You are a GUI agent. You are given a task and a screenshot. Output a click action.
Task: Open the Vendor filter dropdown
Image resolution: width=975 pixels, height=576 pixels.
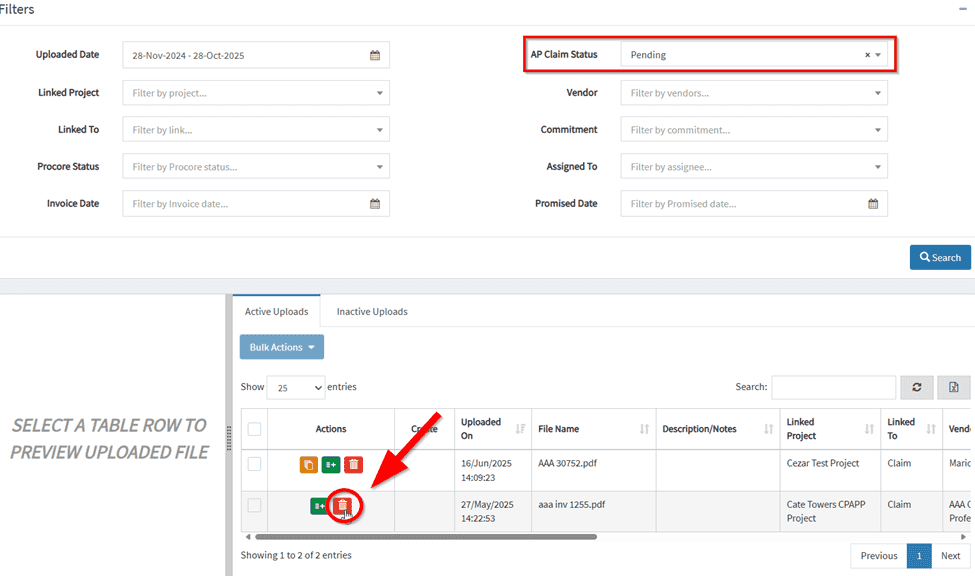(877, 93)
